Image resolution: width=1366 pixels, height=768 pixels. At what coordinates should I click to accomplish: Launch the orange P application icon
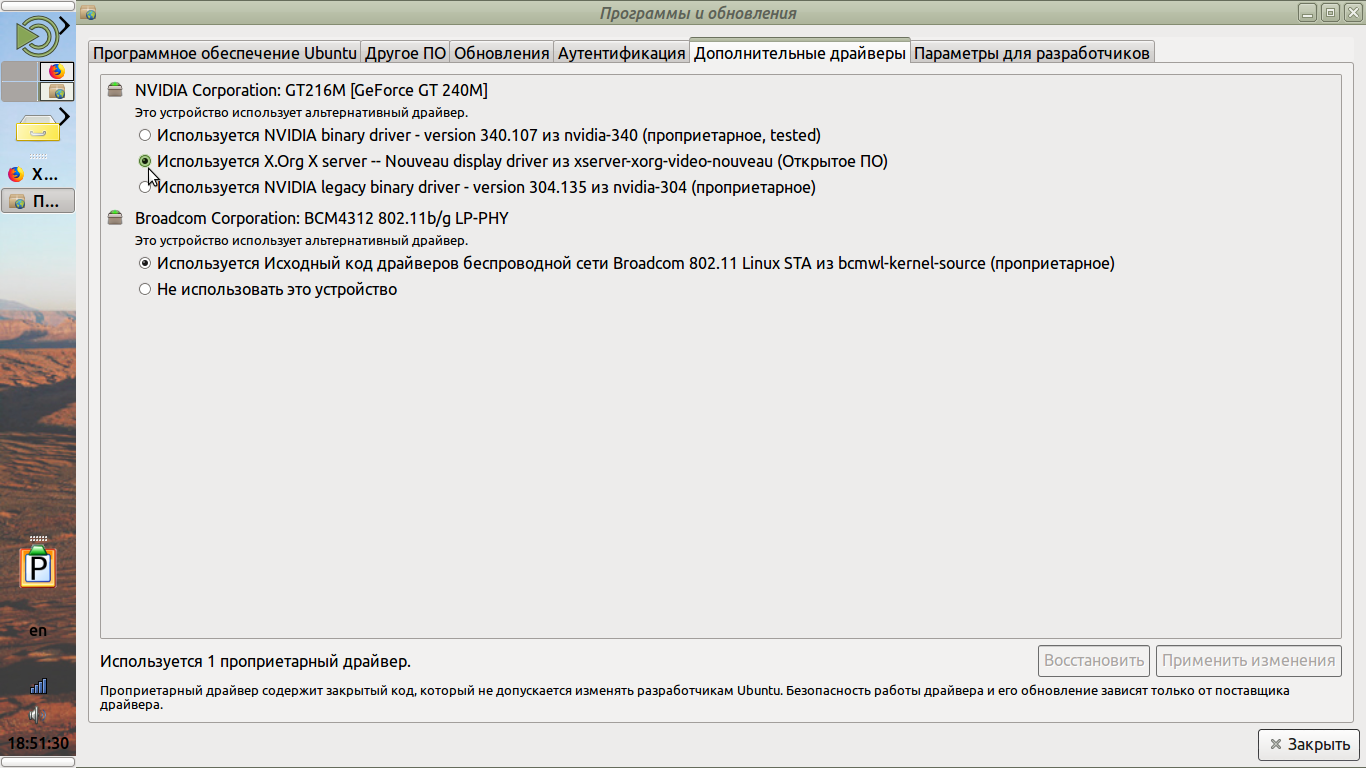(38, 567)
